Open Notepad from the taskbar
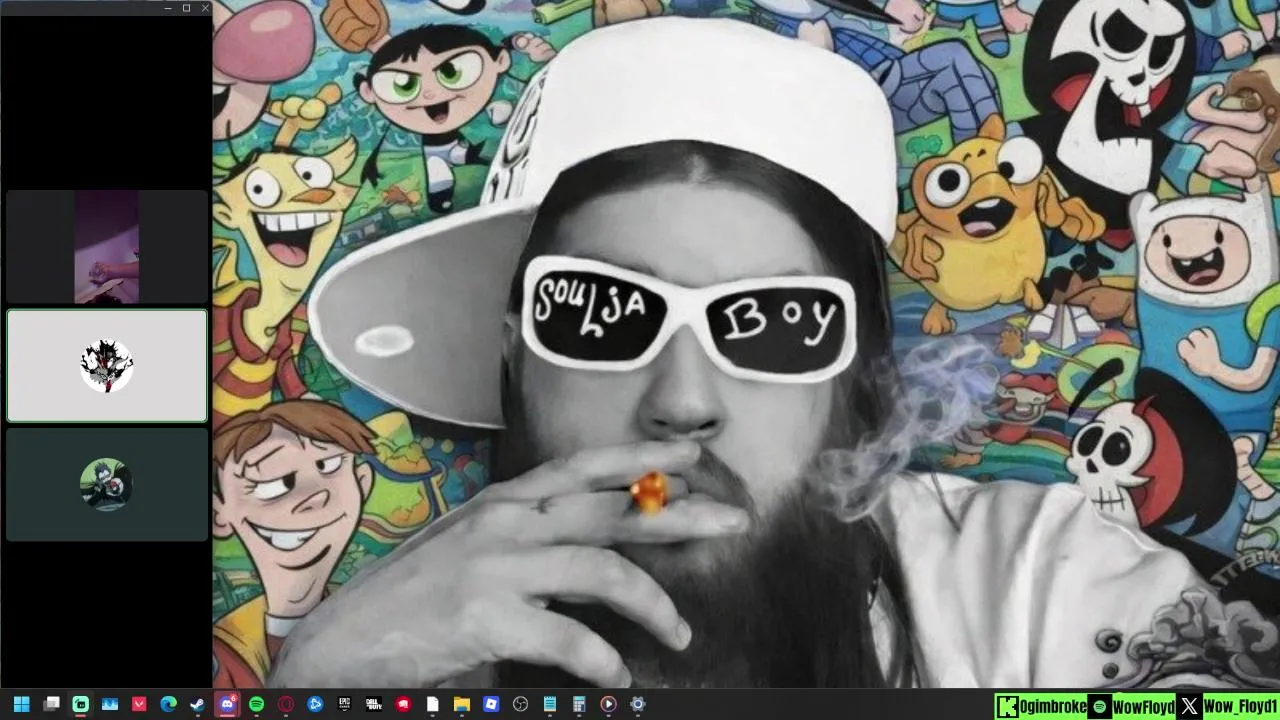Viewport: 1280px width, 720px height. pyautogui.click(x=550, y=704)
